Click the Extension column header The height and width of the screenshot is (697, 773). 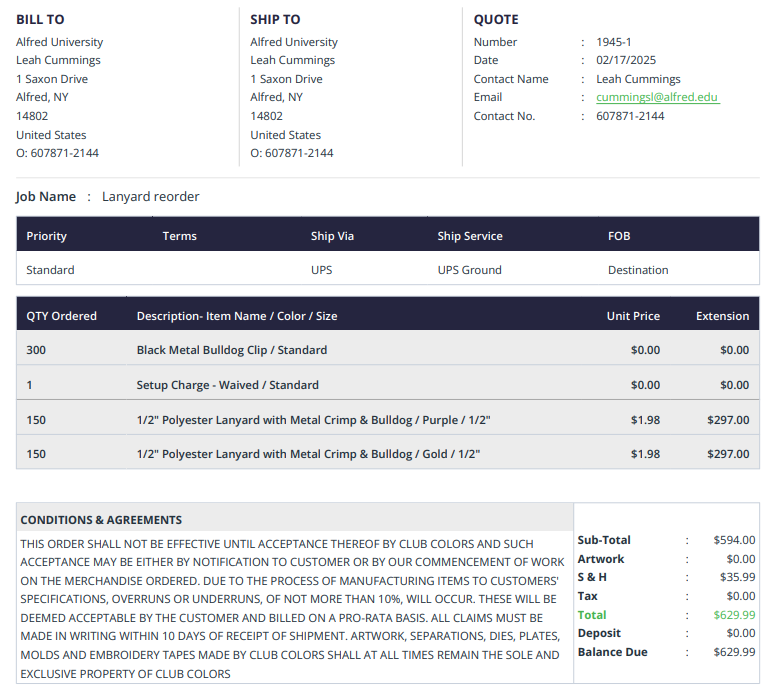(722, 316)
